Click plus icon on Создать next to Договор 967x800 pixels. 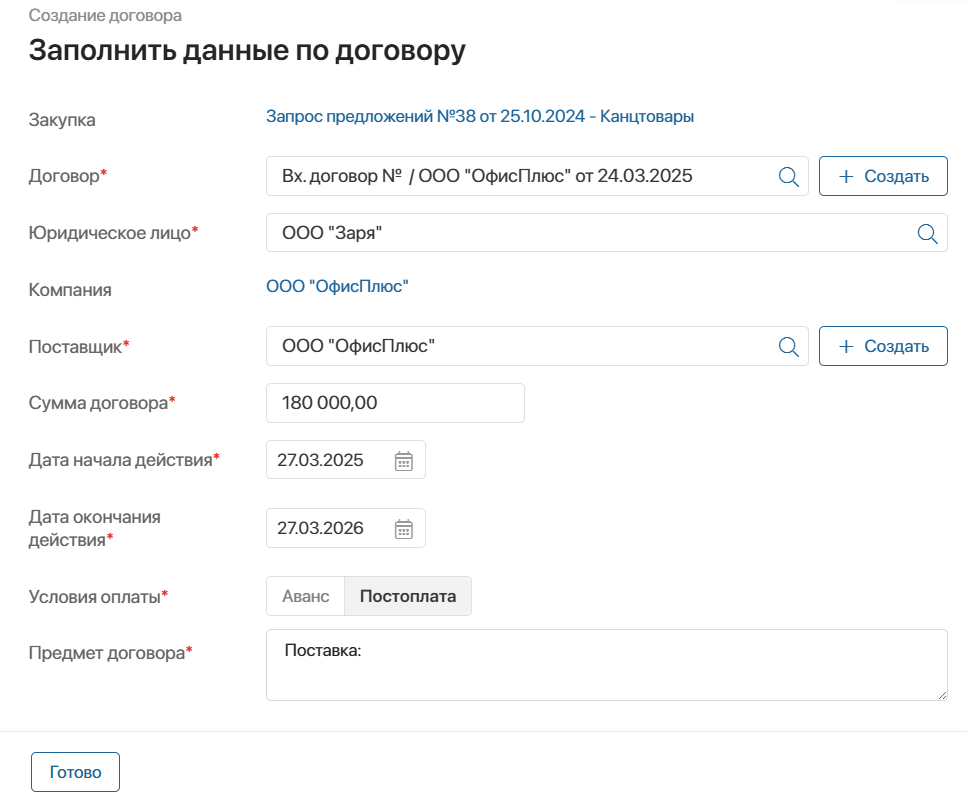(x=846, y=175)
